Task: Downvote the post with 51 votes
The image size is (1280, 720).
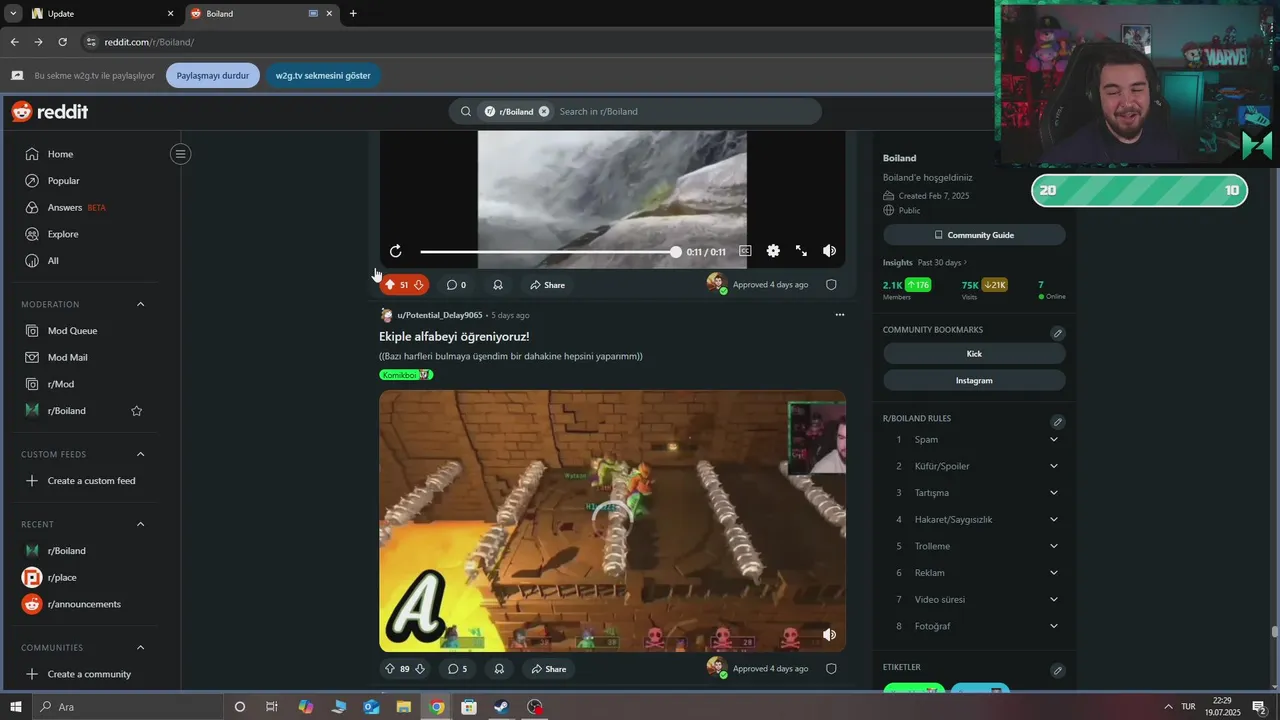Action: click(419, 285)
